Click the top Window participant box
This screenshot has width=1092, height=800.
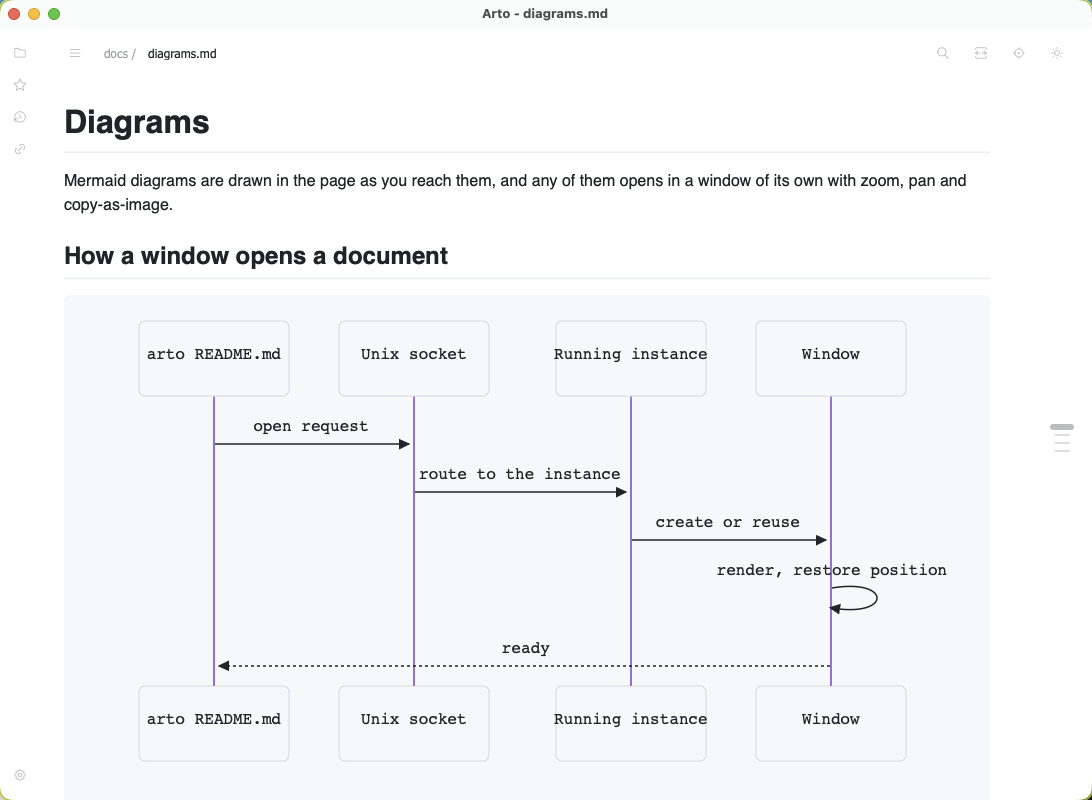[x=831, y=359]
